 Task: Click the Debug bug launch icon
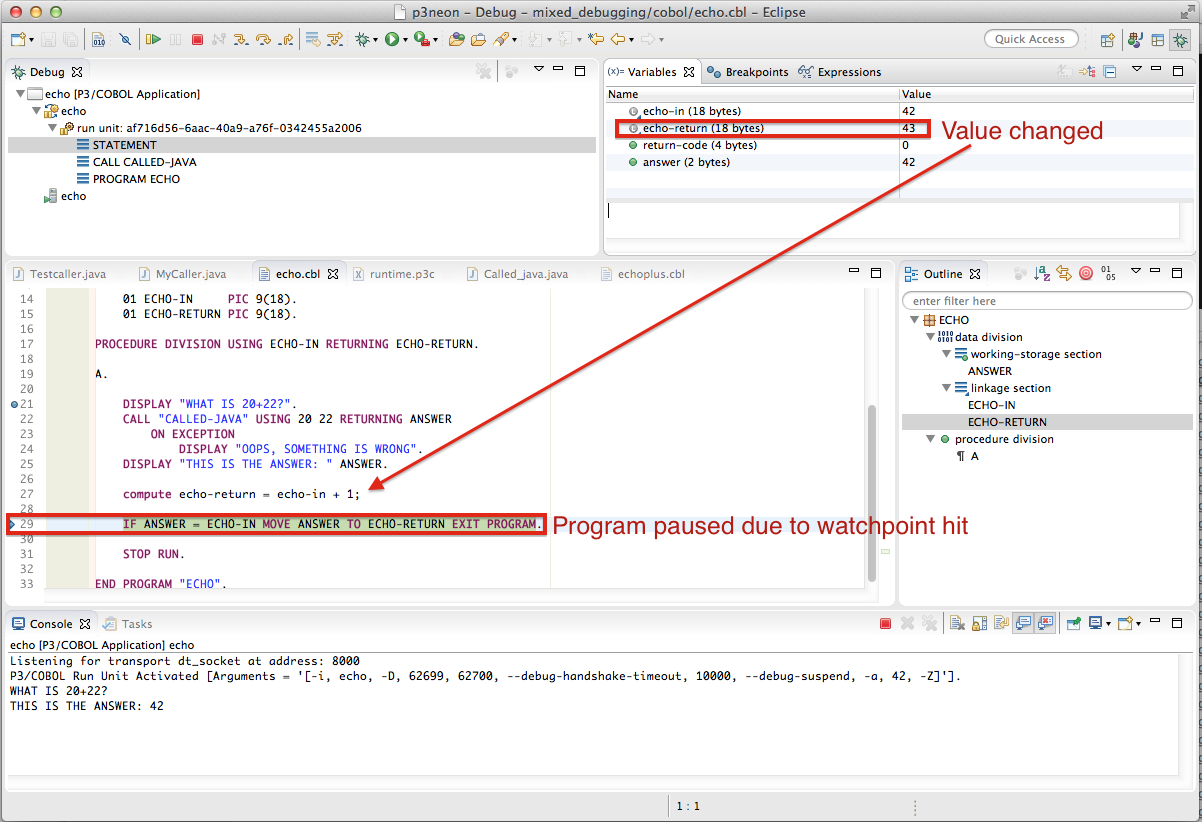pos(362,40)
